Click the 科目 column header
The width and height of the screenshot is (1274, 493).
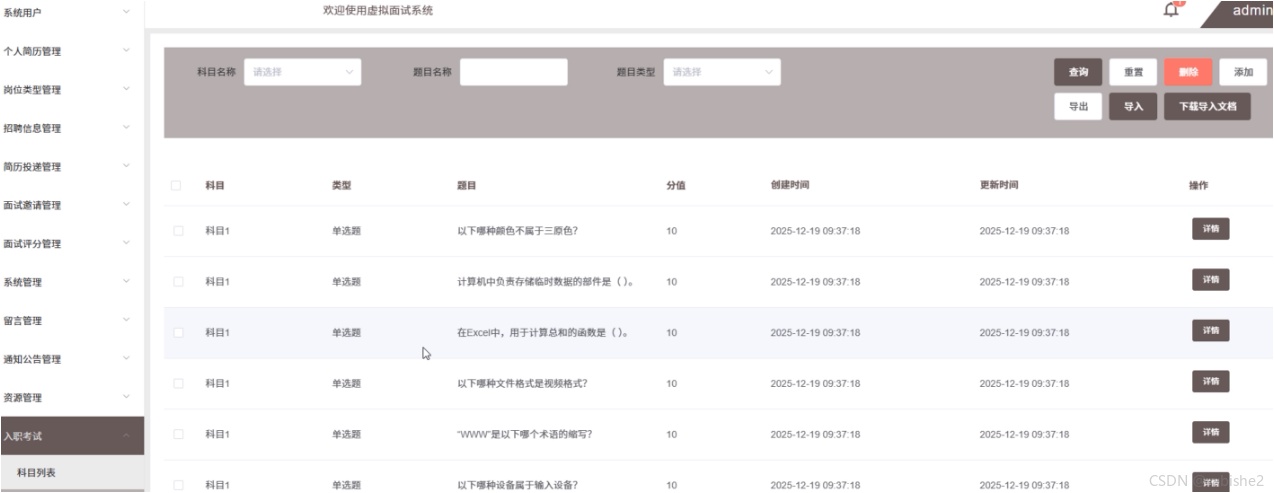click(215, 185)
